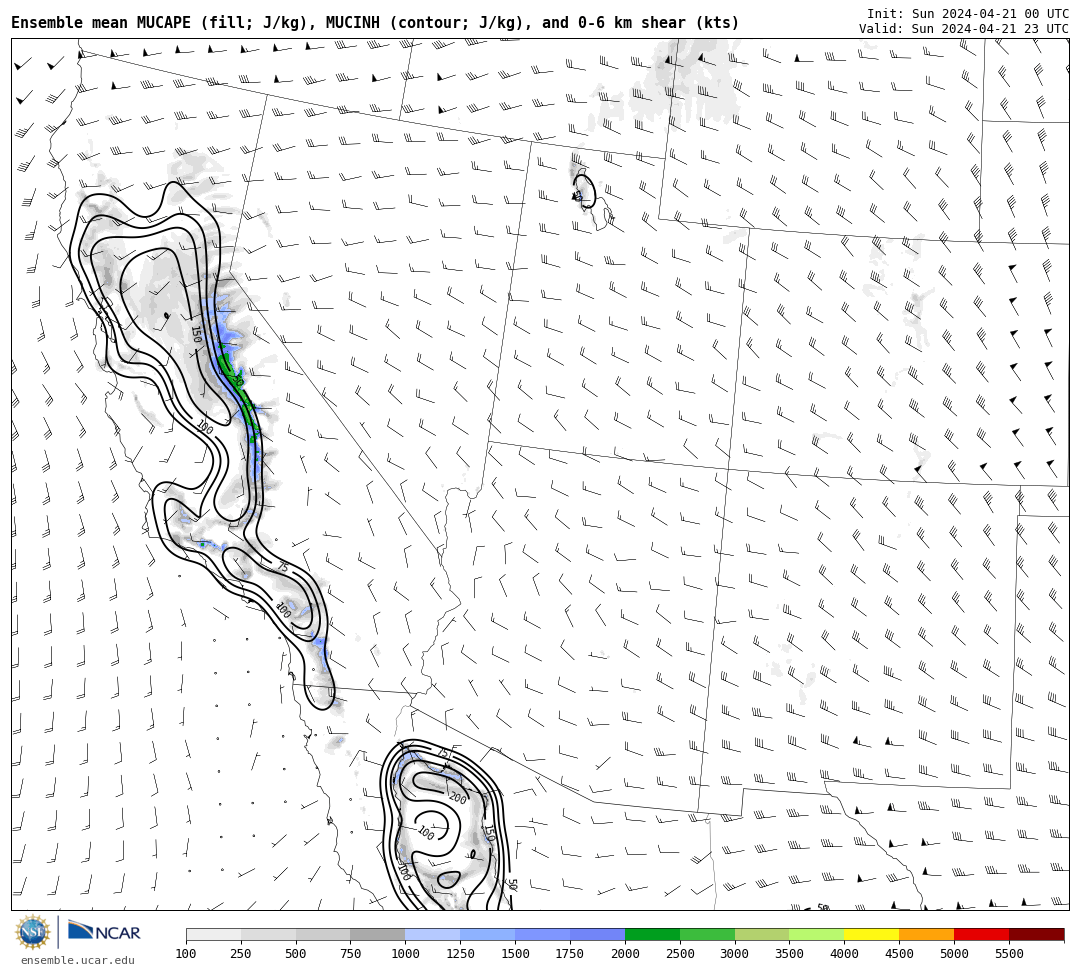1080x973 pixels.
Task: Click the colorbar tick label '2500'
Action: [x=681, y=954]
